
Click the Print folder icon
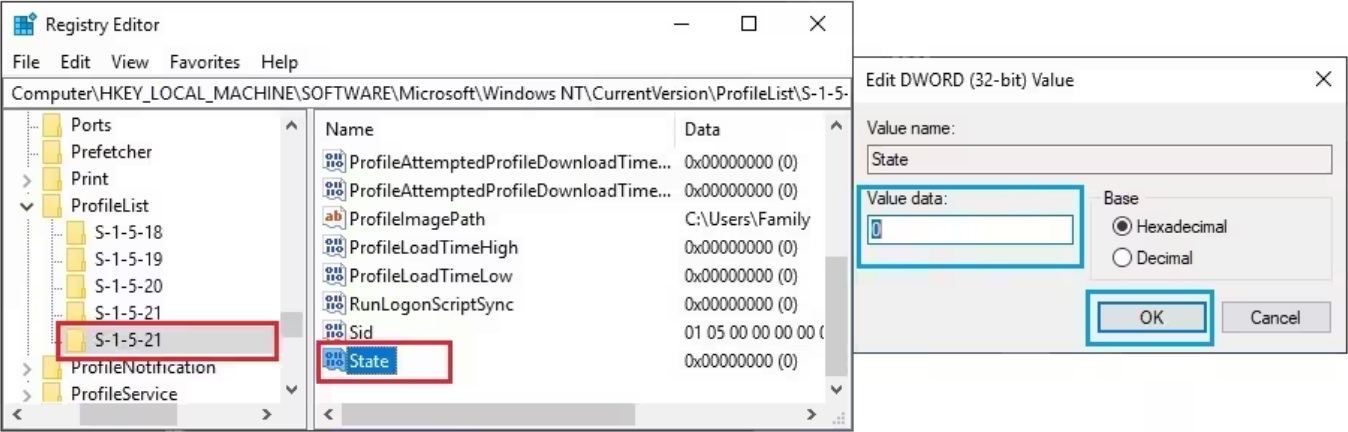pyautogui.click(x=52, y=179)
